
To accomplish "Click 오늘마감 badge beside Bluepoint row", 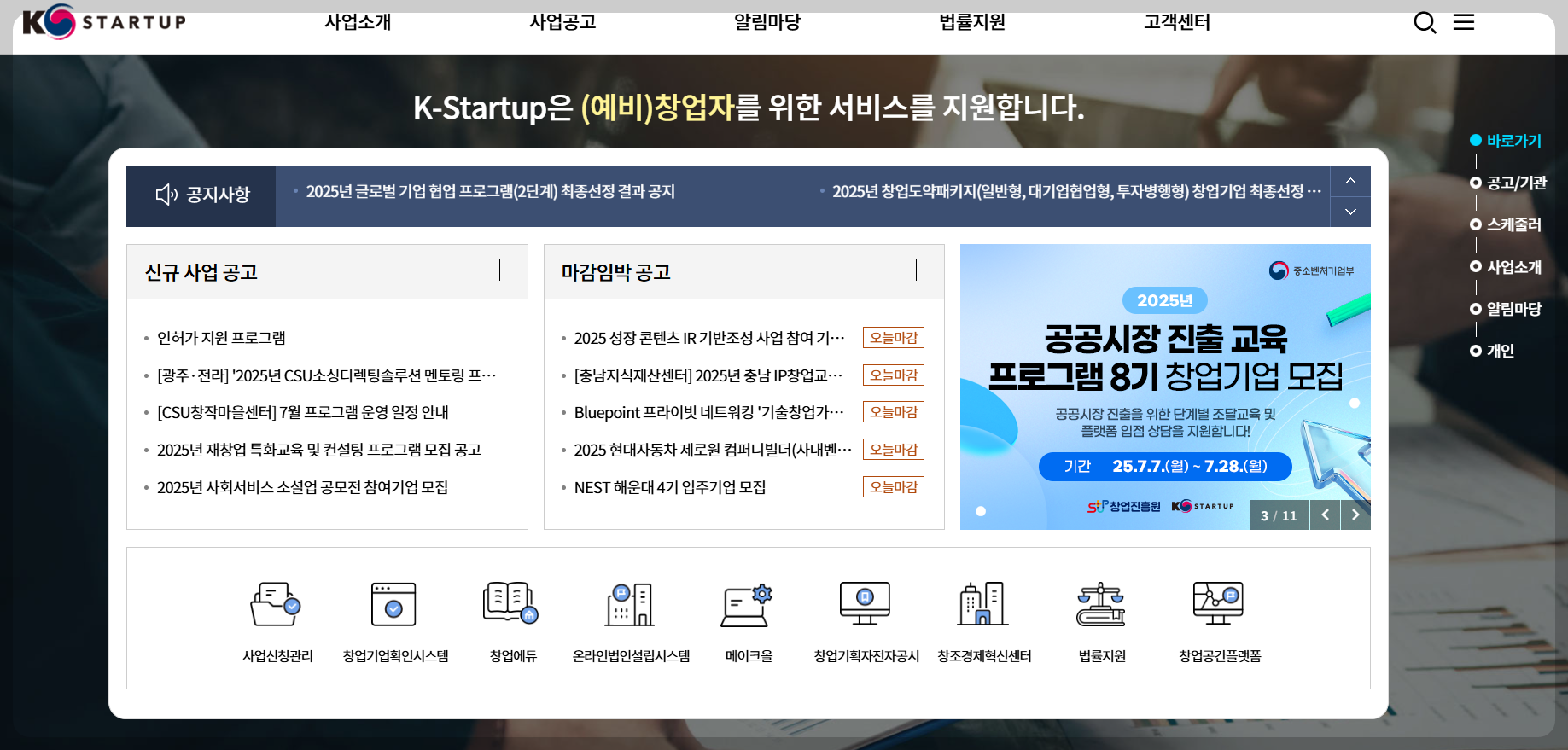I will [894, 412].
